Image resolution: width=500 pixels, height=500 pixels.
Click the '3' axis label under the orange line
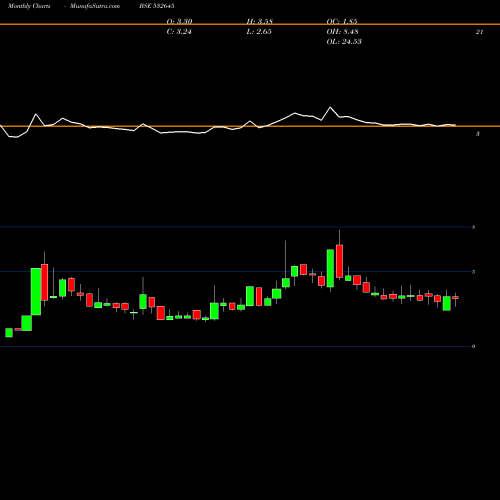(x=478, y=134)
